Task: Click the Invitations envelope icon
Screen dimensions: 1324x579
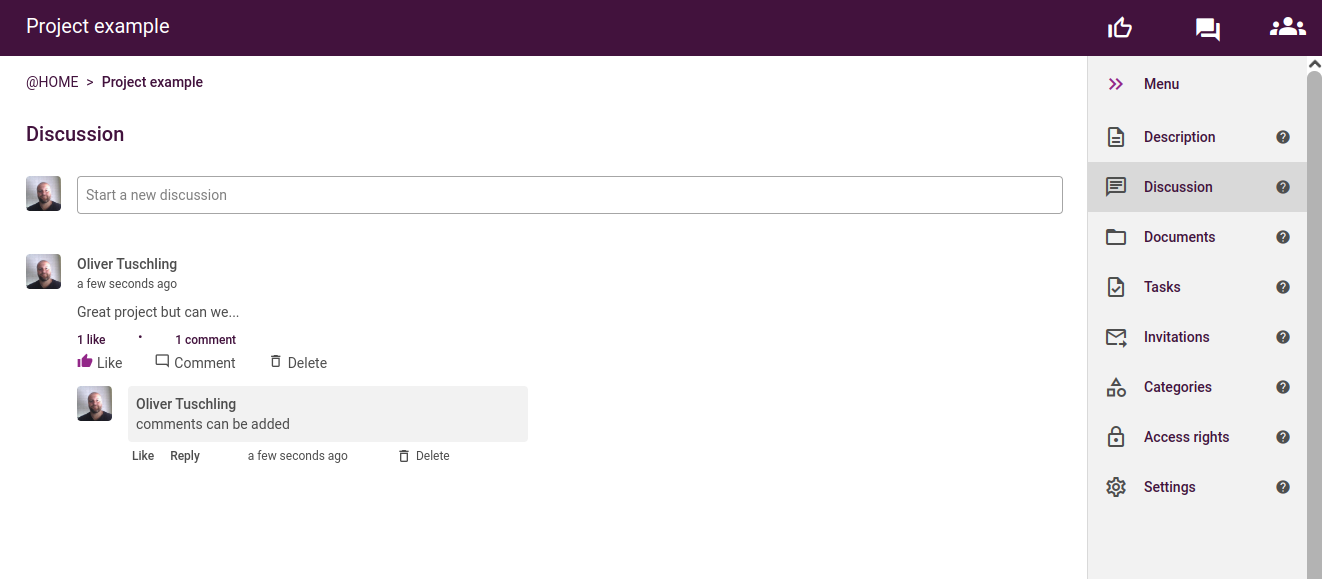Action: [1116, 337]
